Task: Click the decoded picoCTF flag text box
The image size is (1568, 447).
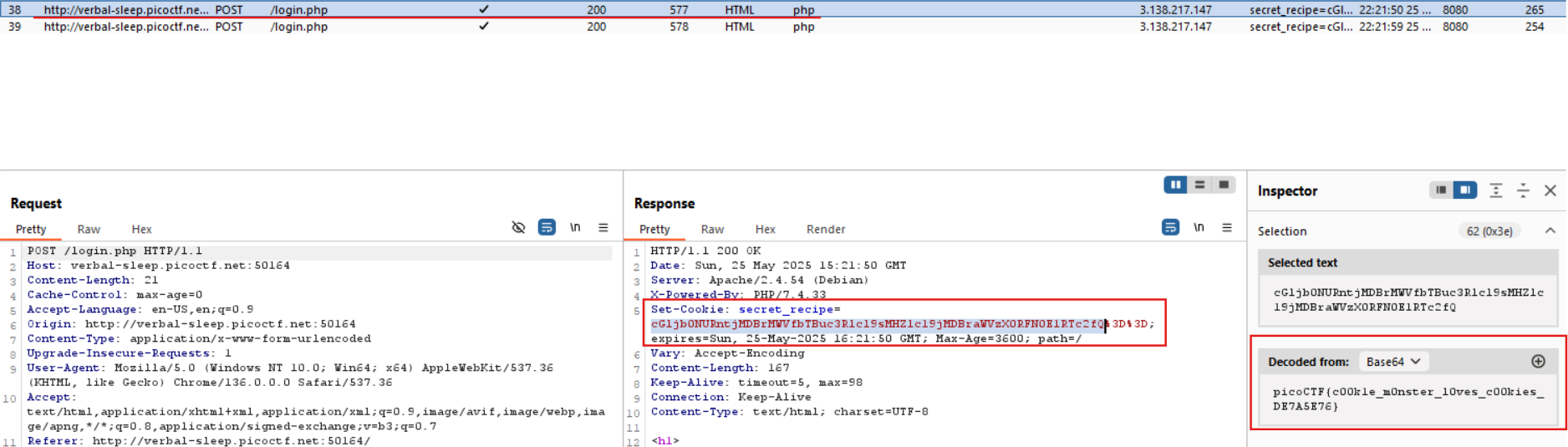Action: coord(1408,399)
